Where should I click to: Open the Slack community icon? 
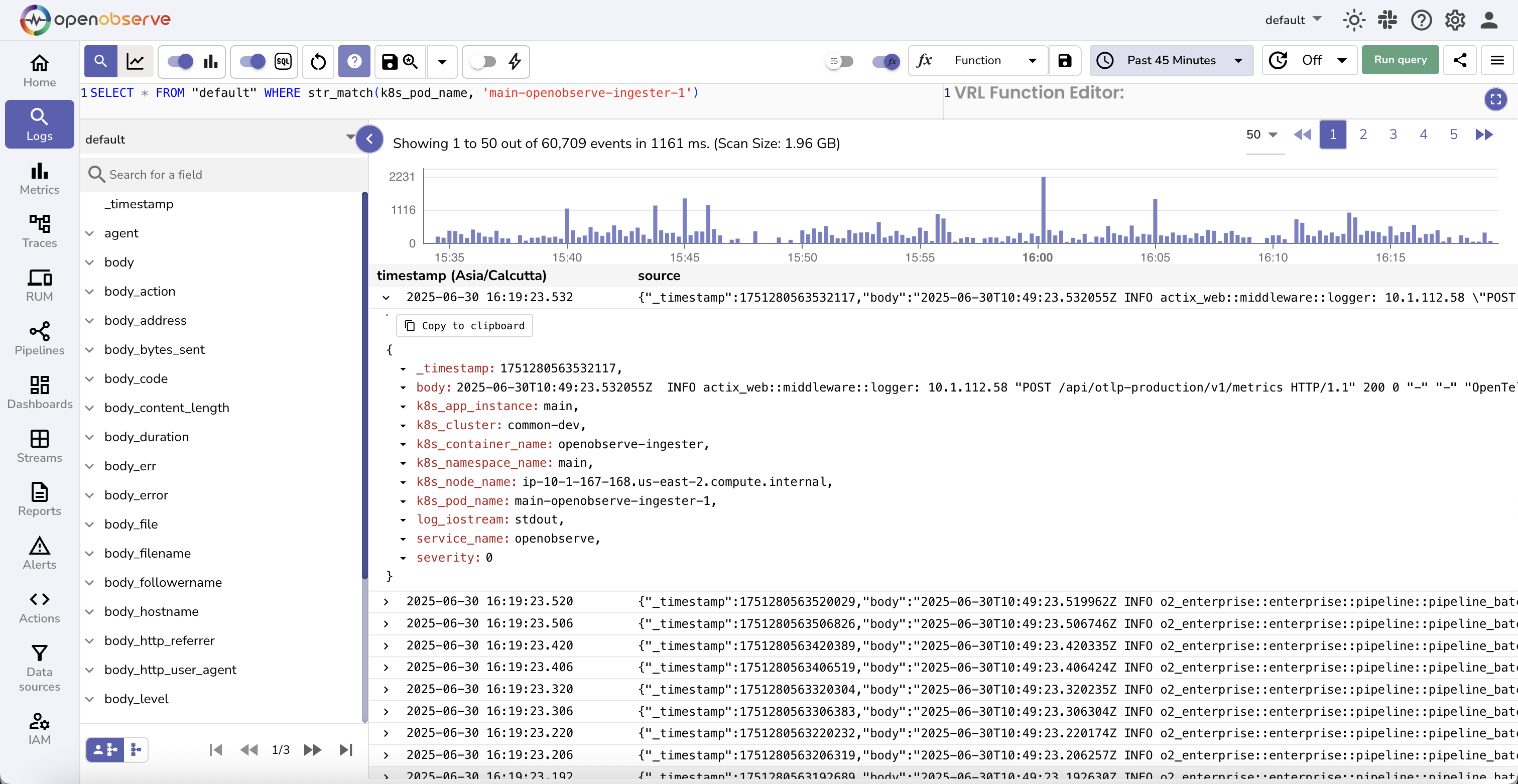[x=1387, y=20]
